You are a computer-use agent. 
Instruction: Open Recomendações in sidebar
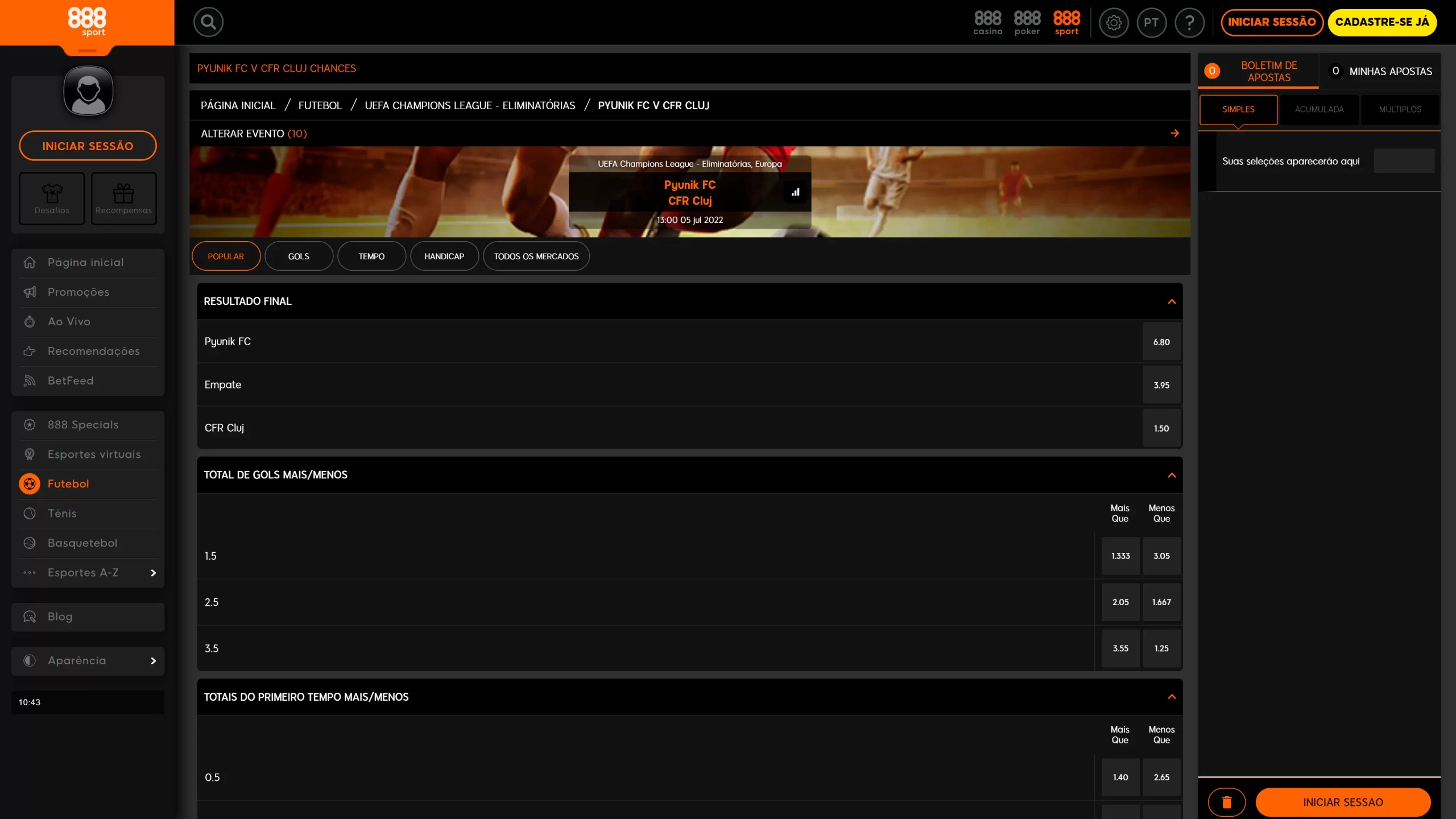[88, 351]
